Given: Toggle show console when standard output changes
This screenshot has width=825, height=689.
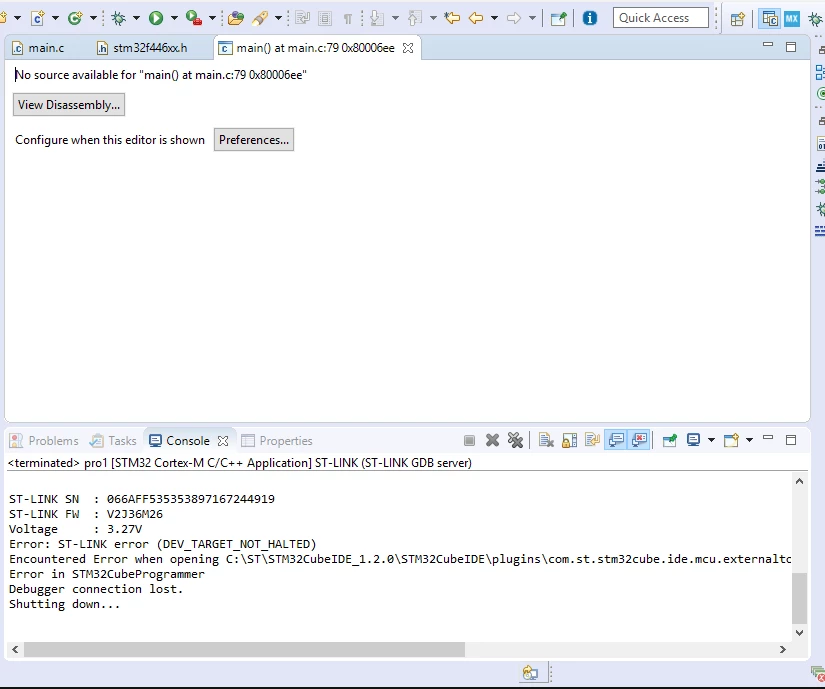Looking at the screenshot, I should tap(616, 440).
